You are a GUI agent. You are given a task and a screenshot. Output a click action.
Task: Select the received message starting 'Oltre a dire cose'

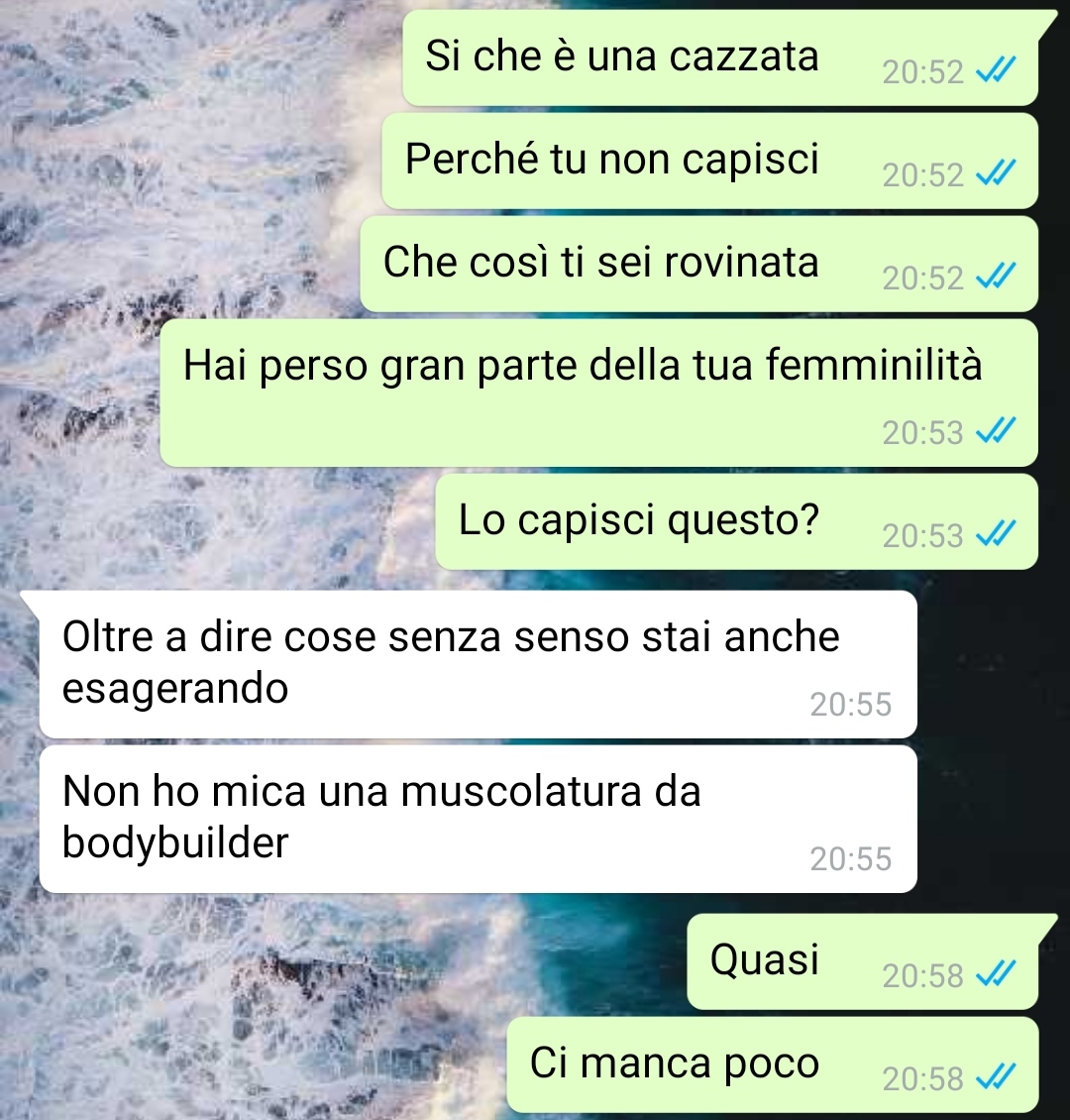[479, 664]
